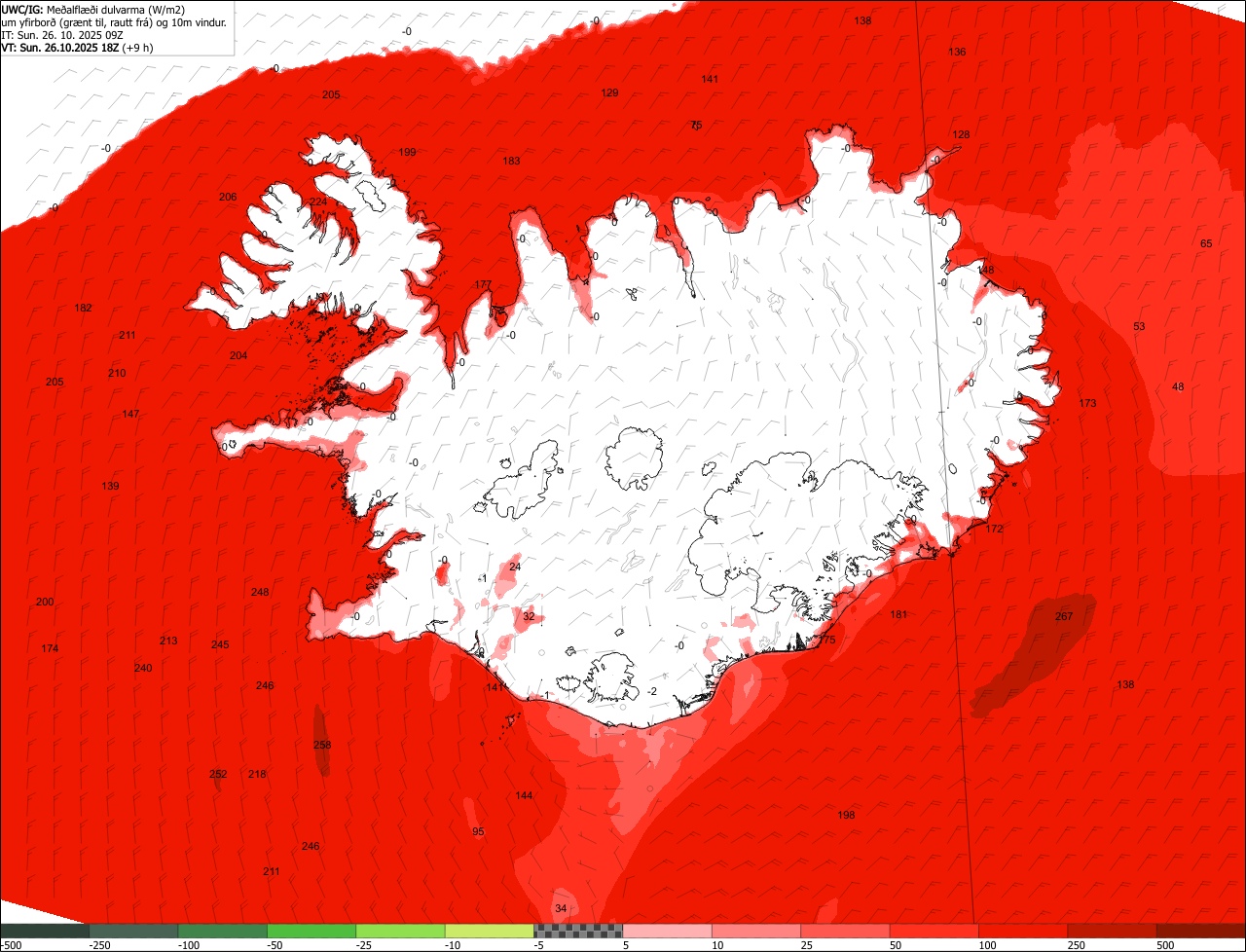Click the map value '198' south of Iceland

[x=846, y=816]
